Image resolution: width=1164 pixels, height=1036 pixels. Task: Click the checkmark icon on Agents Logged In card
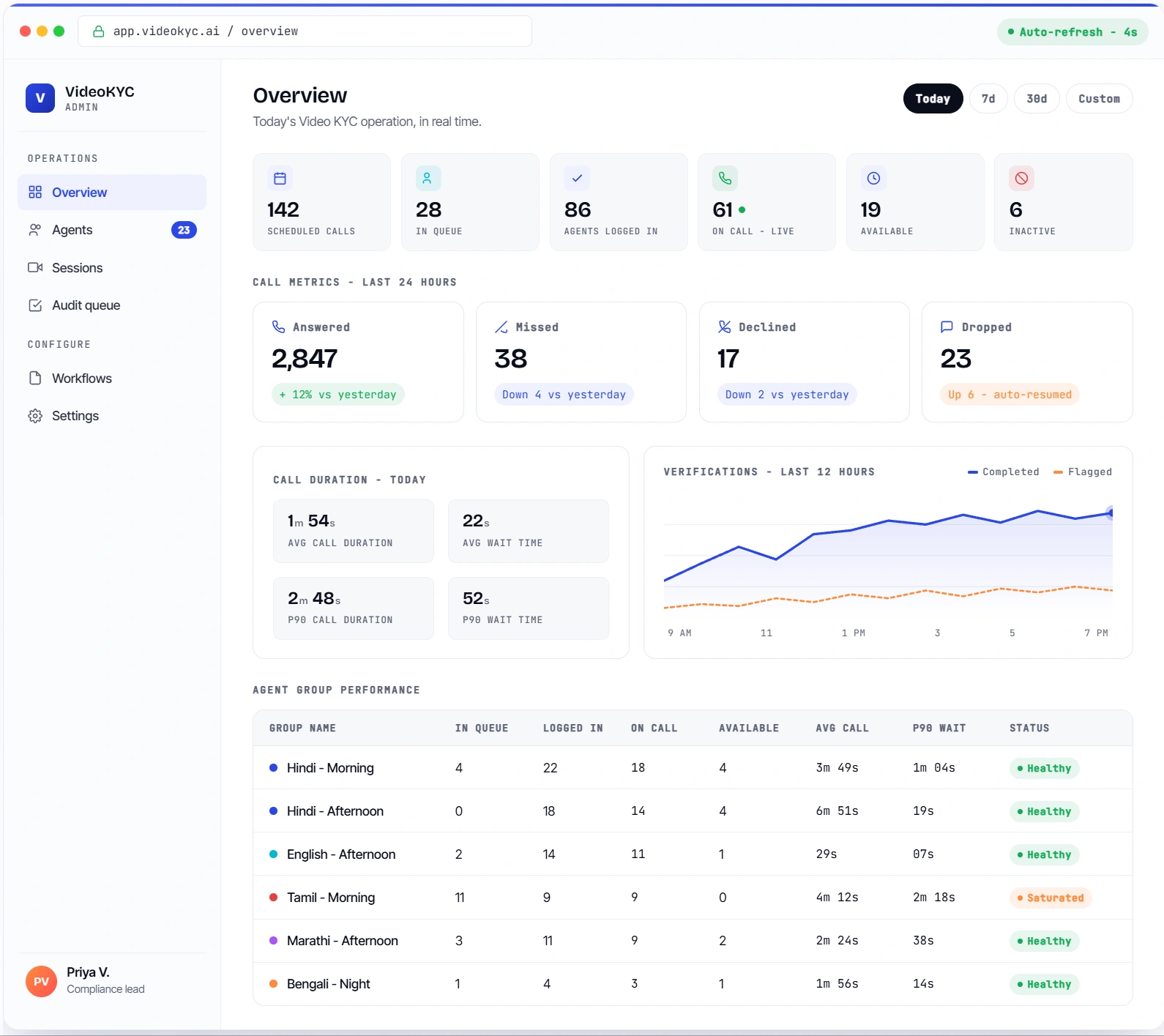[577, 179]
